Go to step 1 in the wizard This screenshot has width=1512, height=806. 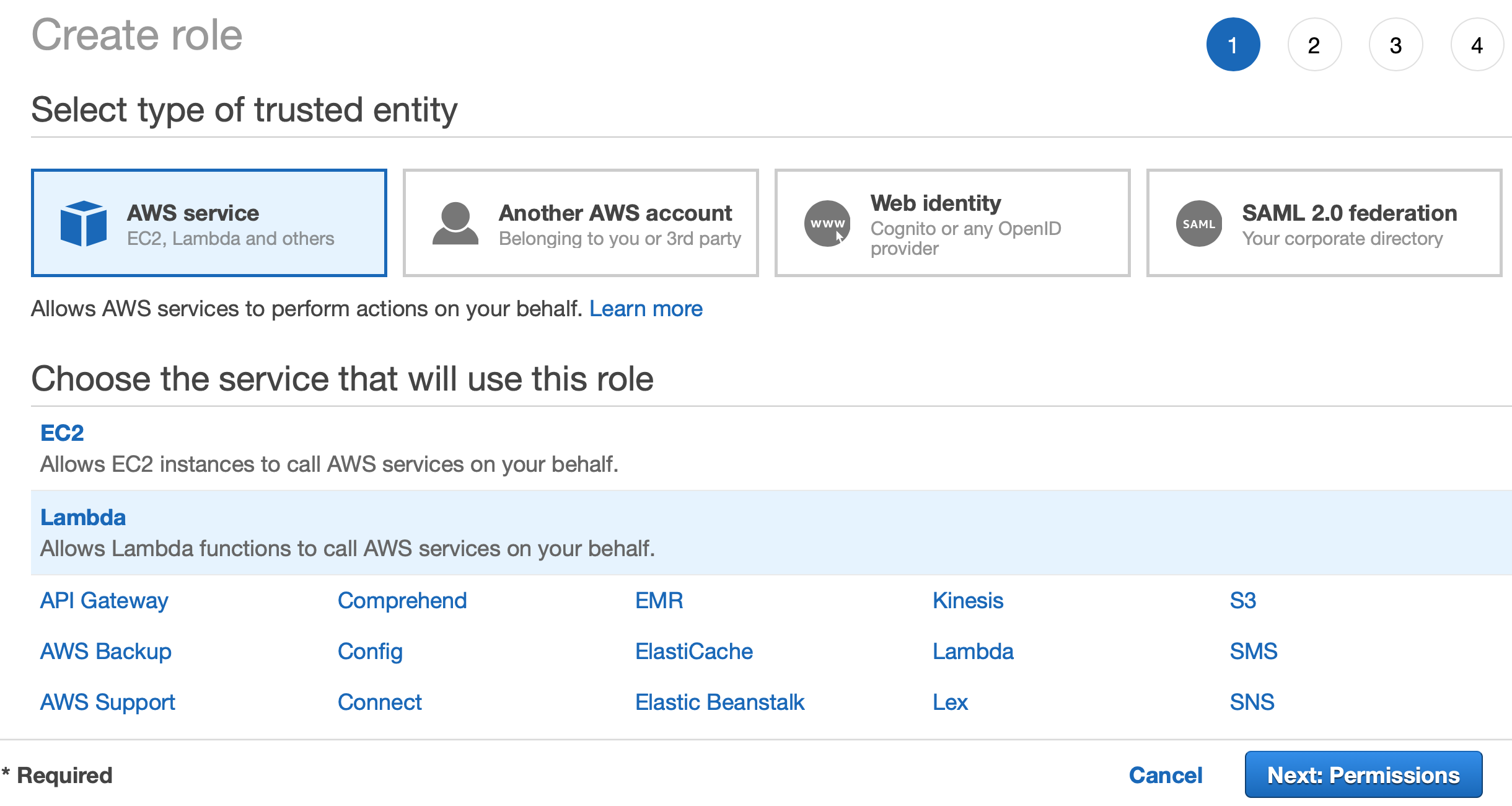point(1233,45)
